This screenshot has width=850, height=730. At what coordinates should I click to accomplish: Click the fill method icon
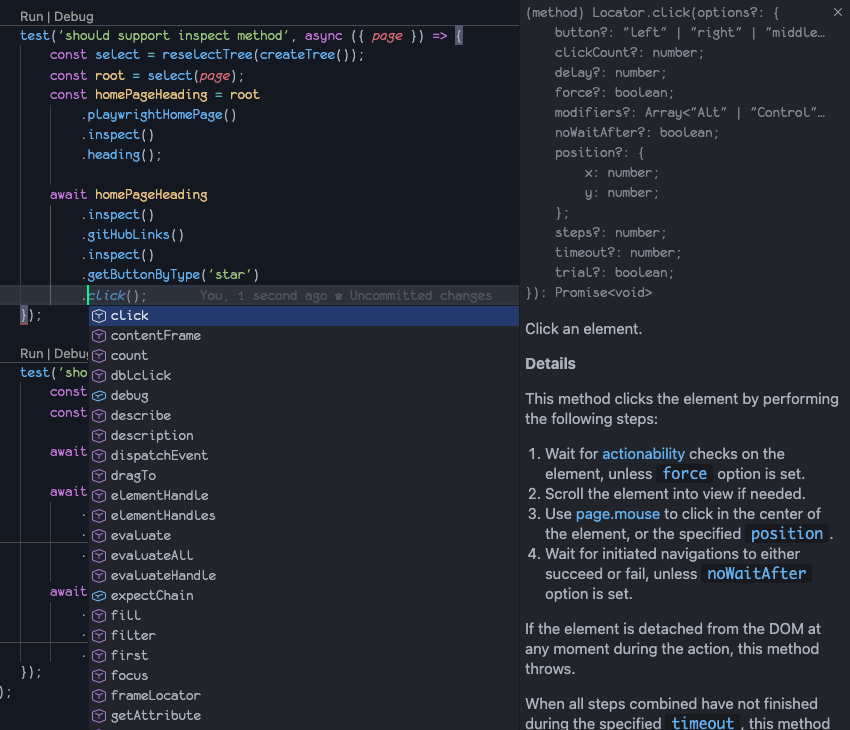tap(98, 615)
